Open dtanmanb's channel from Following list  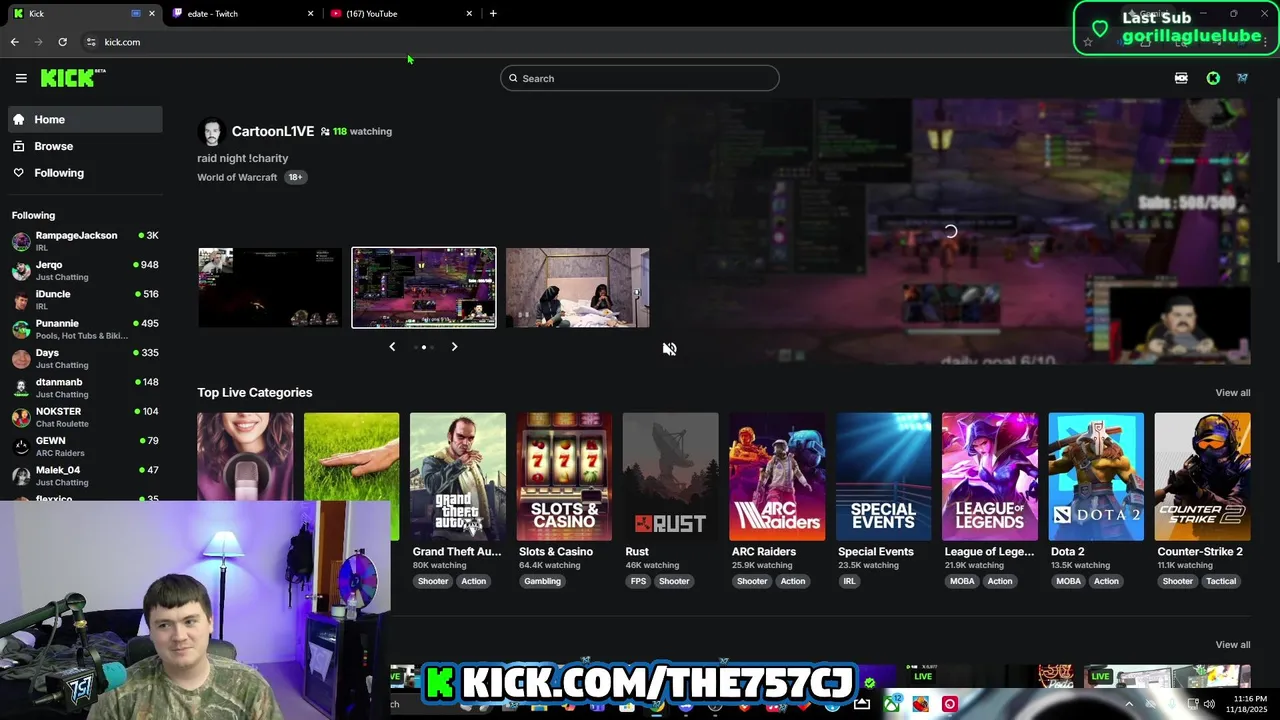coord(84,387)
